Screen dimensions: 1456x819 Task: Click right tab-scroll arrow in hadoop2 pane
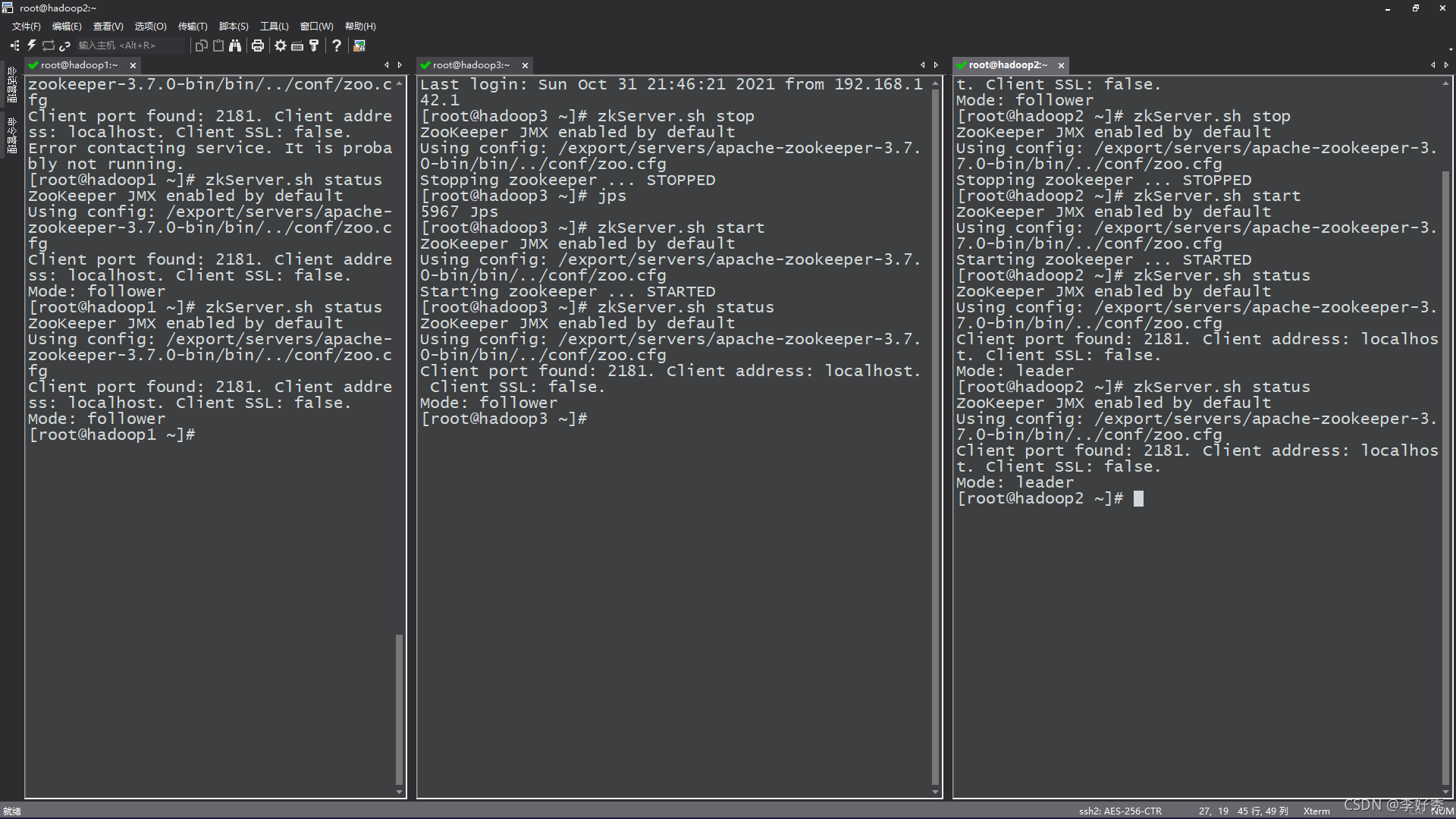coord(1446,65)
